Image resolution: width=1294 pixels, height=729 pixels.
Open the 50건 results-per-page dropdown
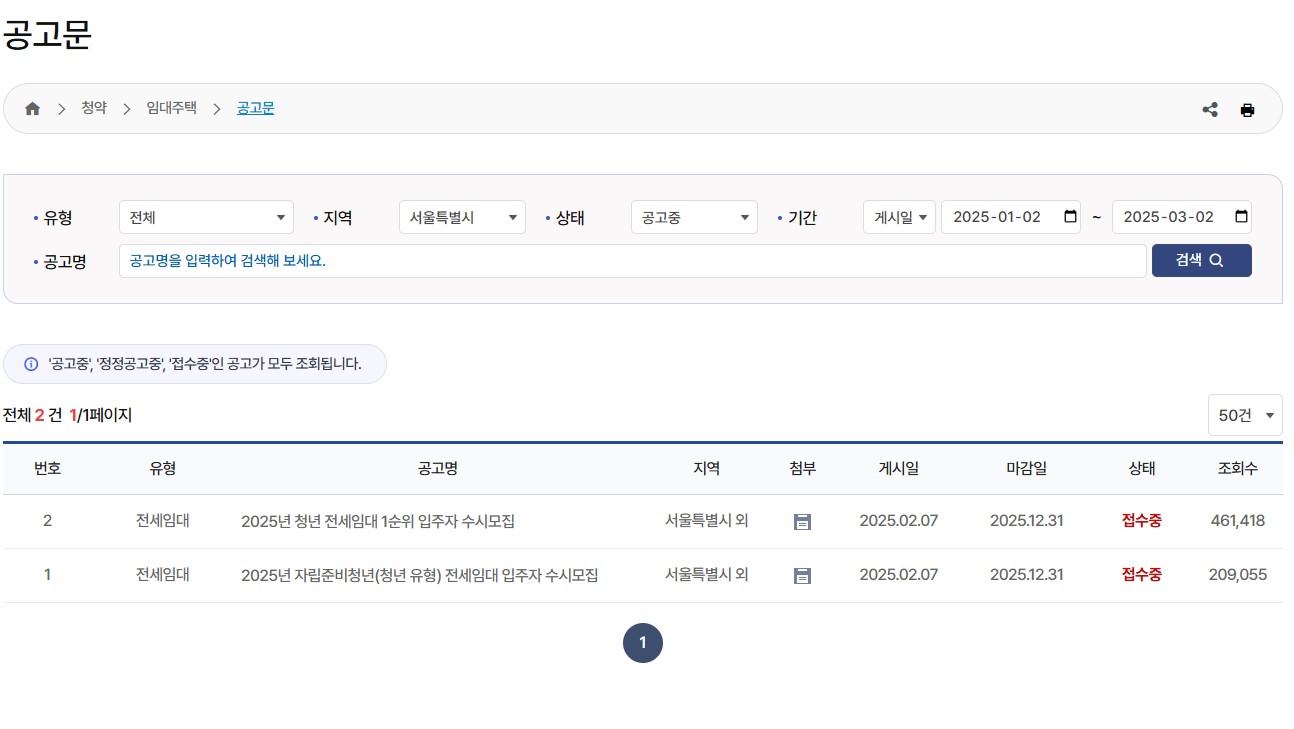coord(1244,415)
